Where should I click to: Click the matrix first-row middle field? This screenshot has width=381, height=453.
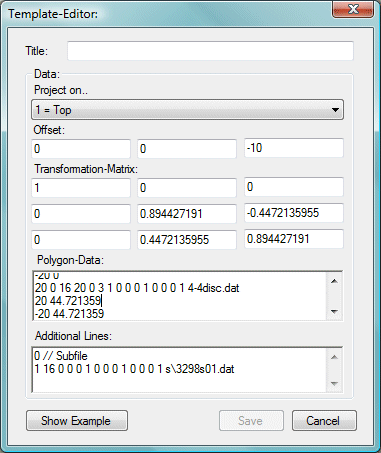coord(187,188)
